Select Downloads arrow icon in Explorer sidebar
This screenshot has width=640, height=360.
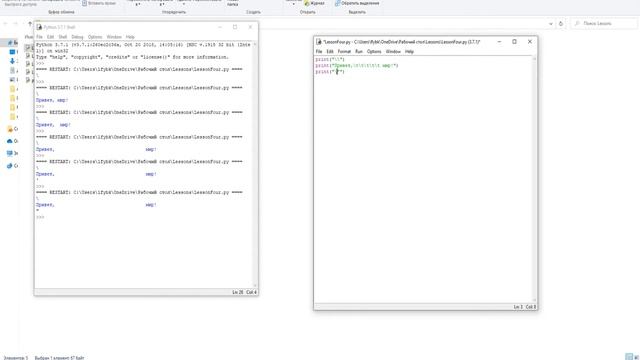12,61
